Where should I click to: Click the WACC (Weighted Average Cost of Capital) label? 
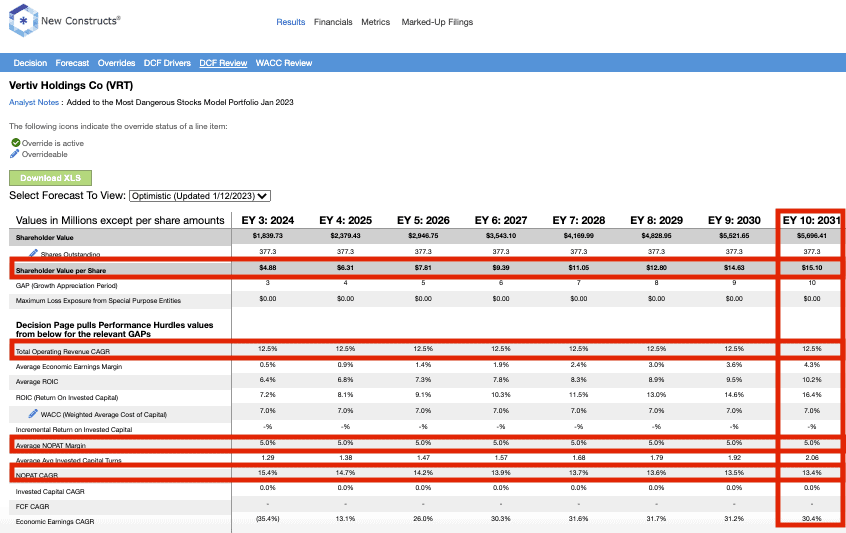click(x=104, y=414)
